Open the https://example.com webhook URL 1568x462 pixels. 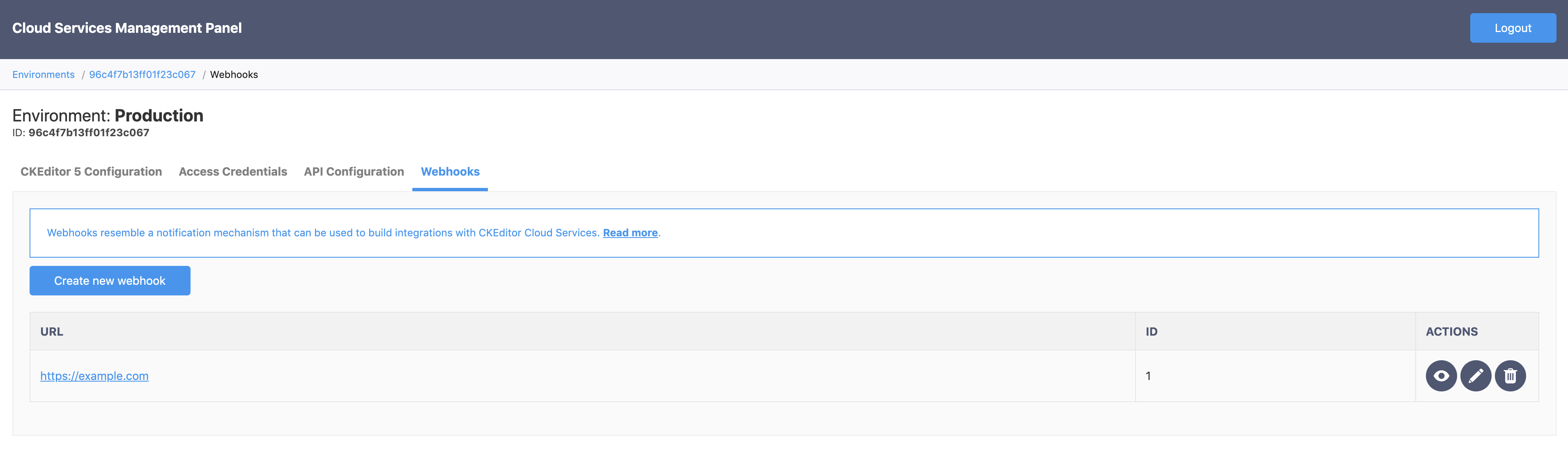[x=94, y=376]
